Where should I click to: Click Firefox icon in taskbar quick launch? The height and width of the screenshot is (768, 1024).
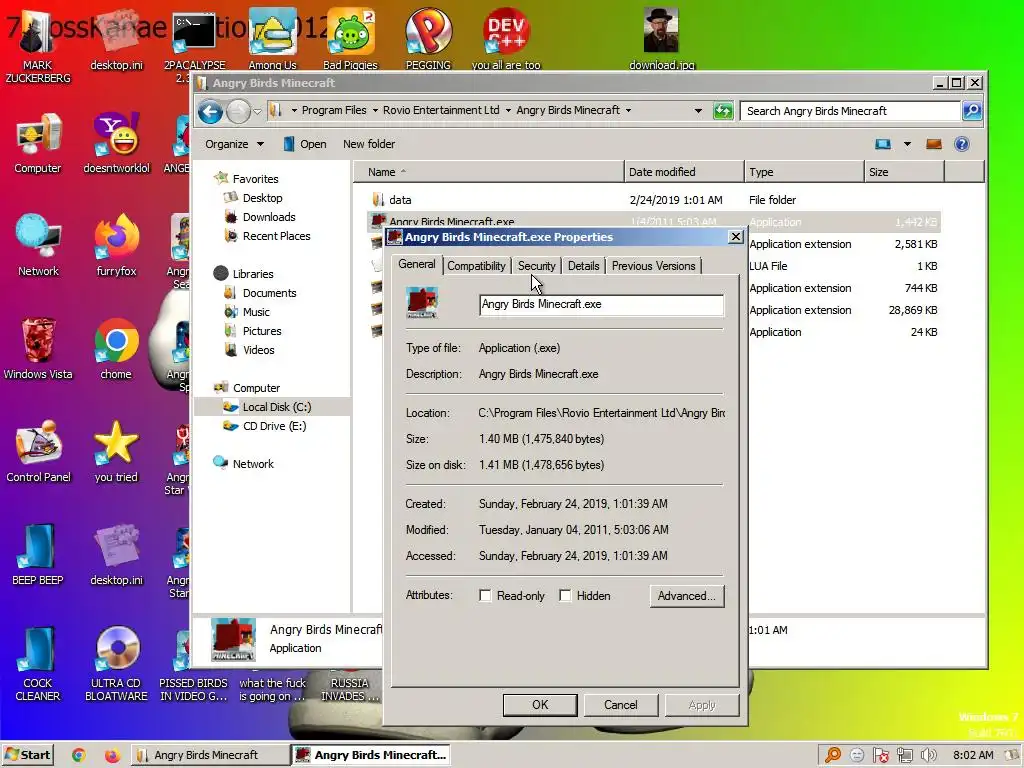(x=112, y=755)
